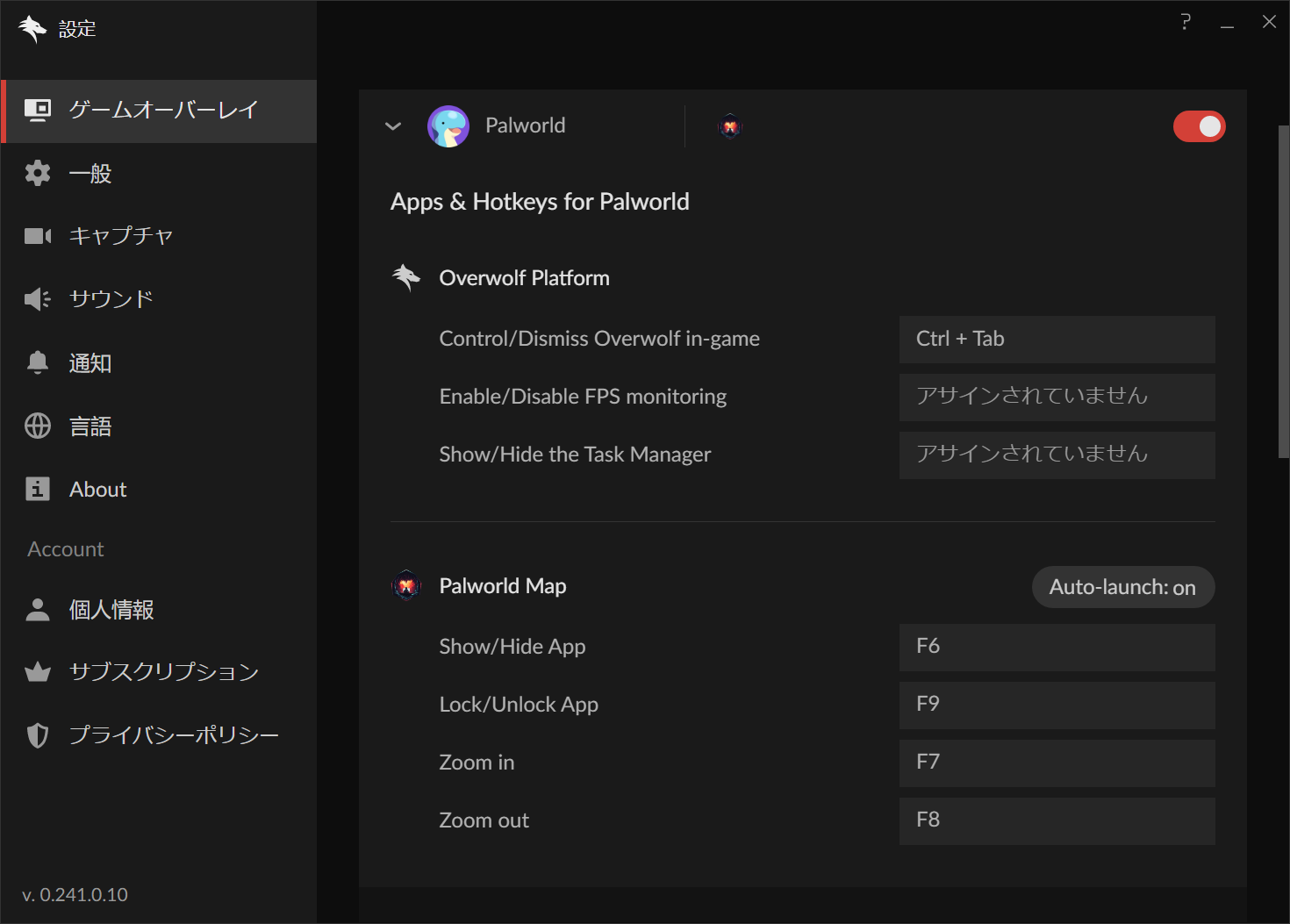Open プライバシーポリシー link
Viewport: 1290px width, 924px height.
[159, 735]
